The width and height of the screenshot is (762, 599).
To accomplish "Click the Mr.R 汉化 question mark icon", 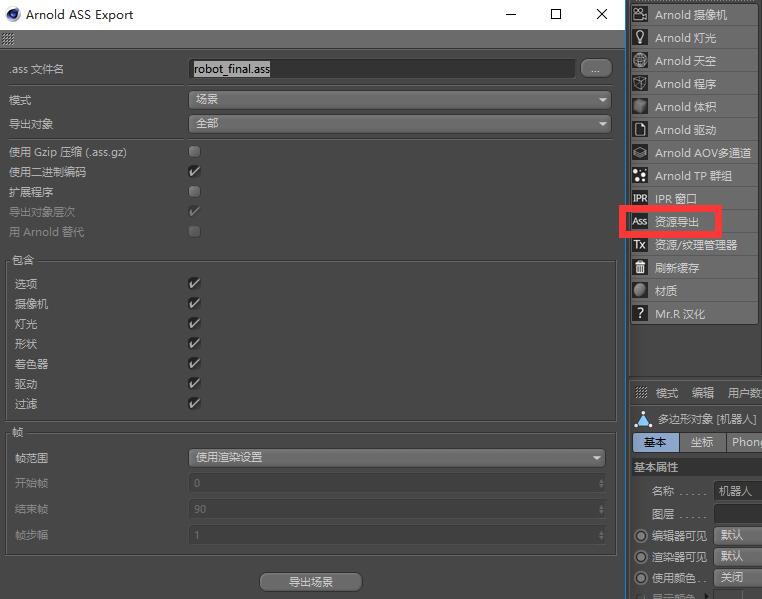I will (640, 313).
